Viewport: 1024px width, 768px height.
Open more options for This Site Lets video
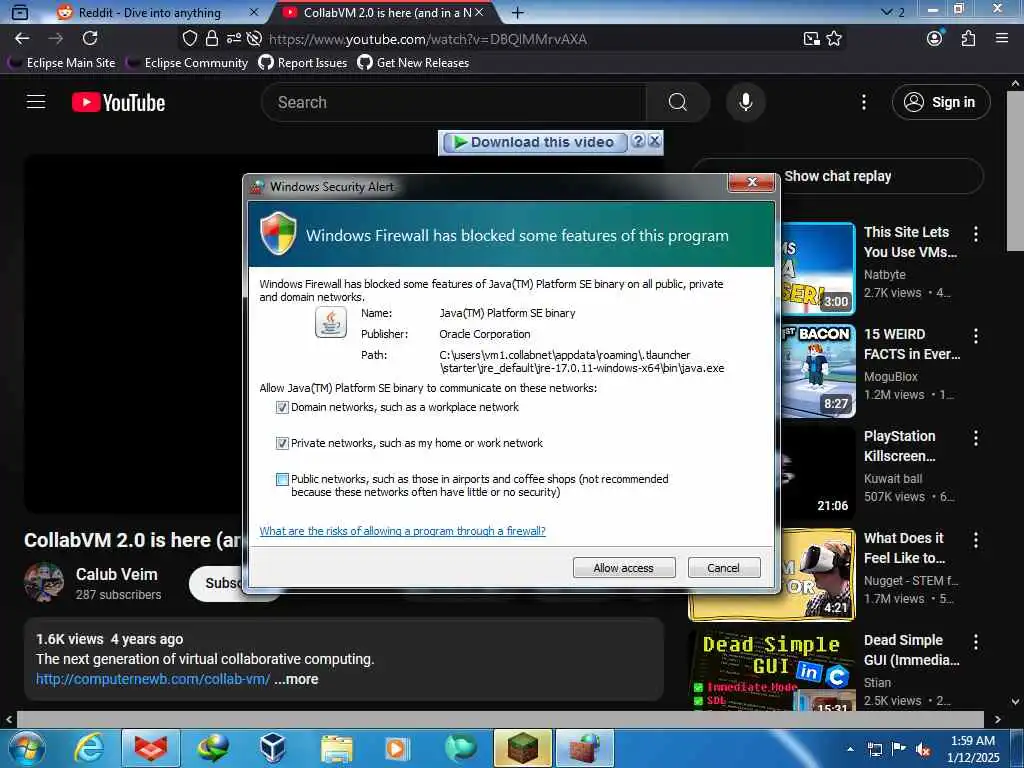(x=976, y=234)
